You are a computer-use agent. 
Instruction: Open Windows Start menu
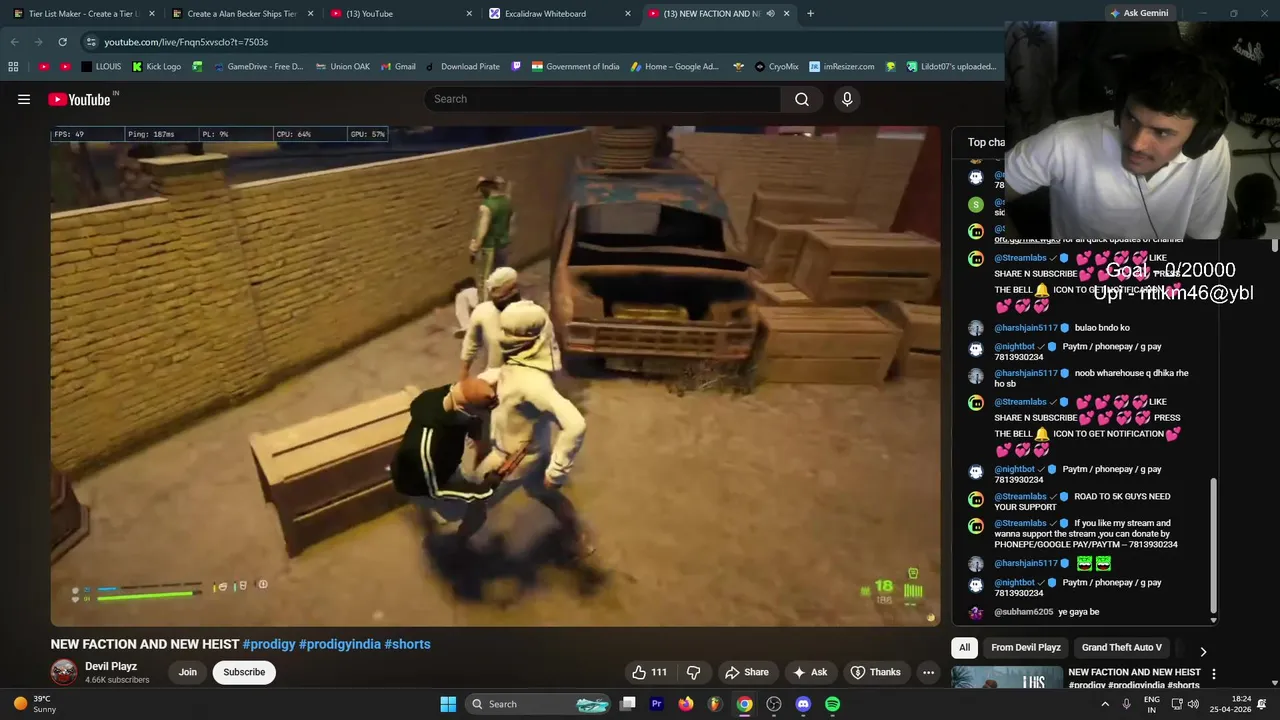[448, 704]
